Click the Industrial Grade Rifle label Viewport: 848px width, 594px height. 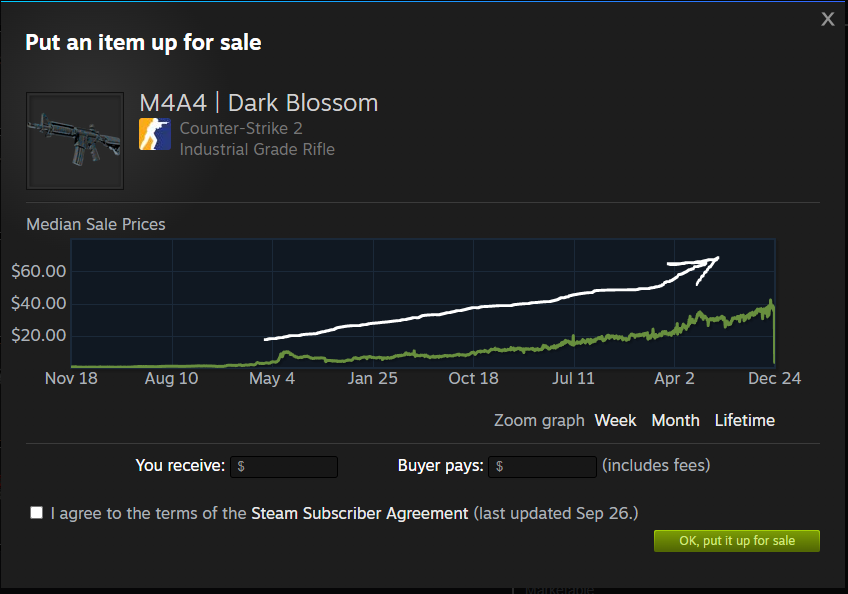tap(257, 149)
